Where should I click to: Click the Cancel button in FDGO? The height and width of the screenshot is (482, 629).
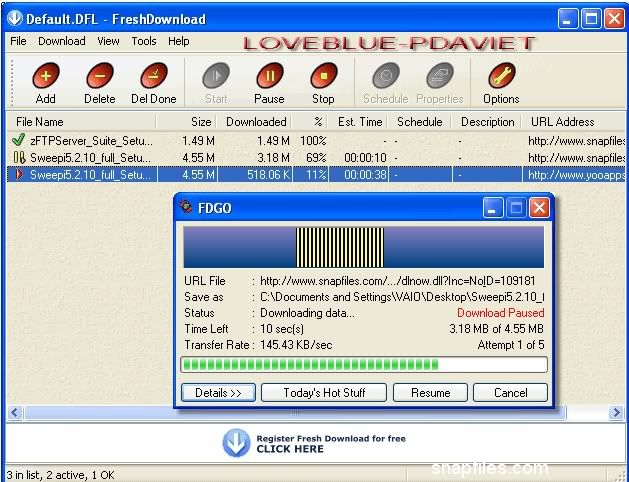pos(510,393)
